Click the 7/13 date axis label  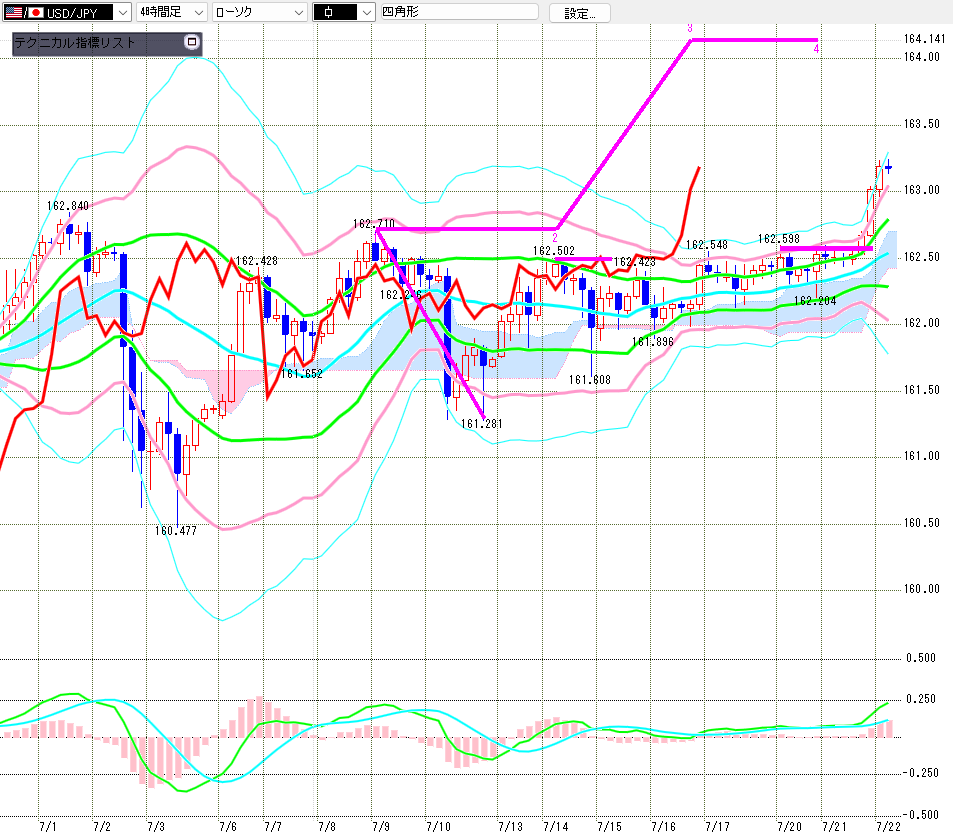pos(510,826)
